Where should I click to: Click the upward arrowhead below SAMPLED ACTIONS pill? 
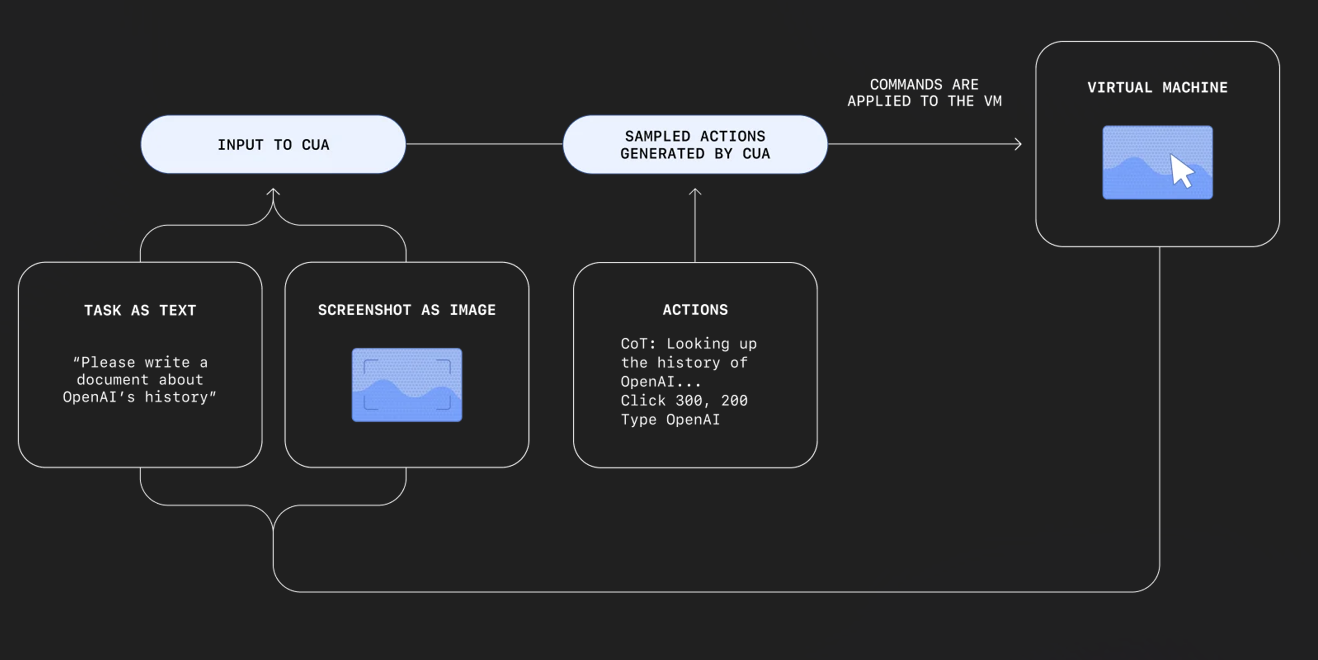(695, 193)
